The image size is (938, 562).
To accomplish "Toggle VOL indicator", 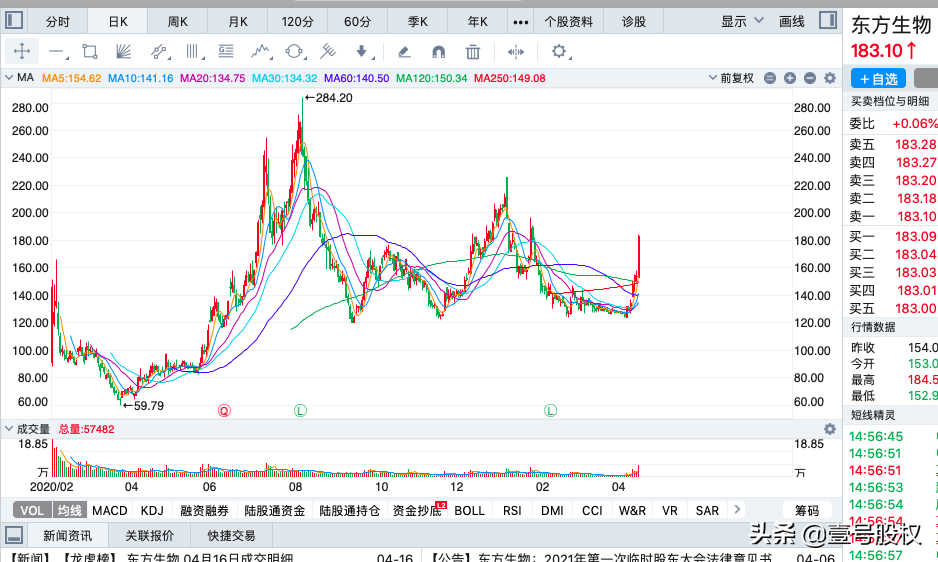I will [32, 510].
